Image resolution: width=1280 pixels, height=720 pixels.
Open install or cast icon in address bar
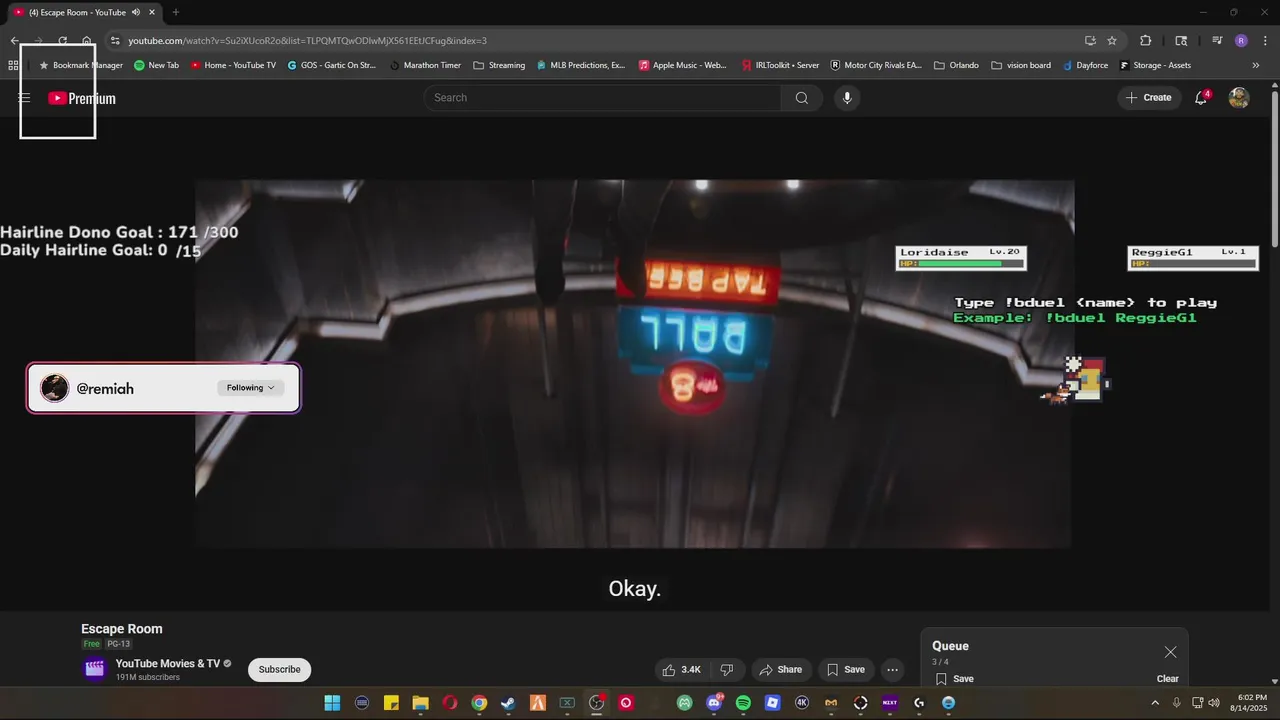[1090, 41]
